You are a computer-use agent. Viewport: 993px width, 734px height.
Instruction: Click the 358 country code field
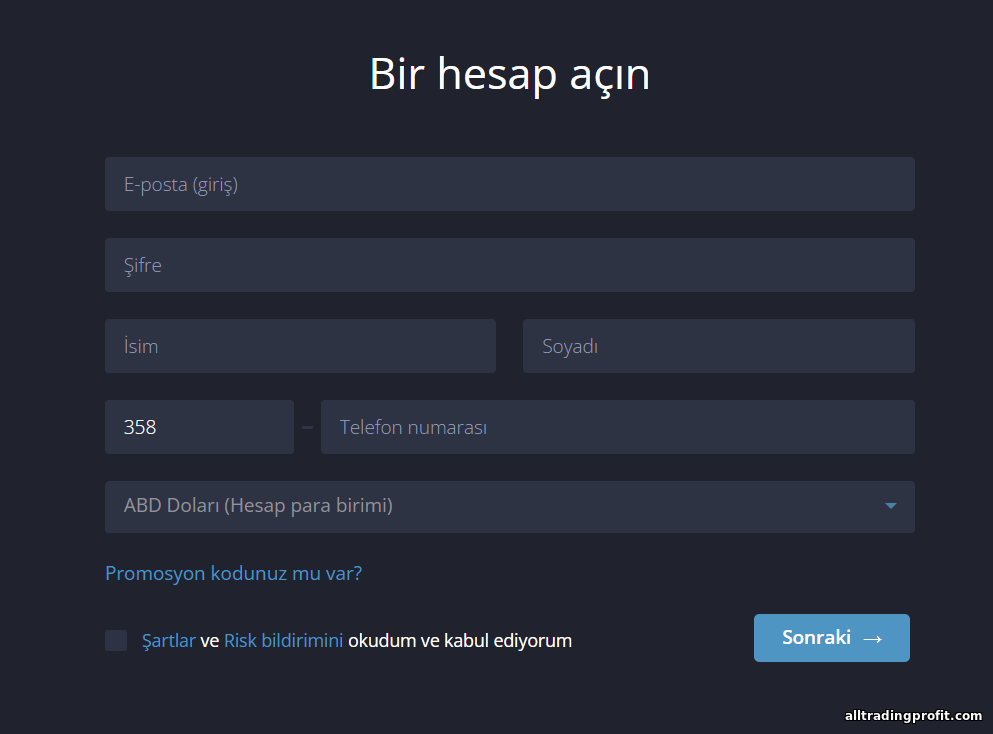click(x=199, y=427)
